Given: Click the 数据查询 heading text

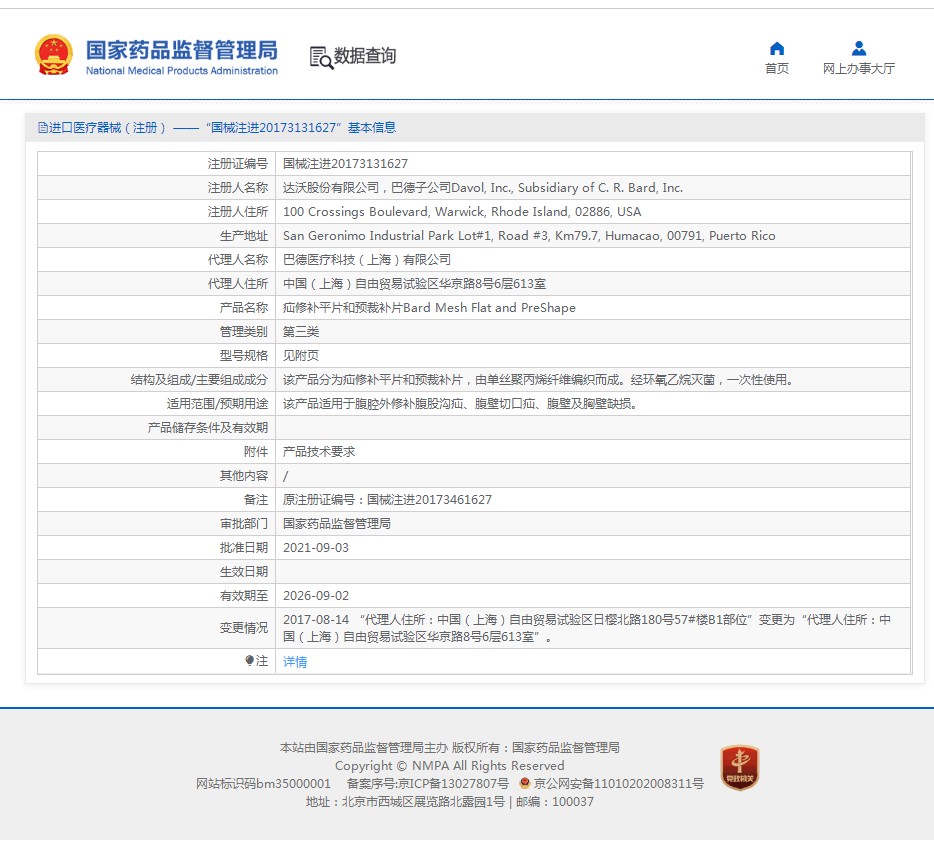Looking at the screenshot, I should pos(365,56).
